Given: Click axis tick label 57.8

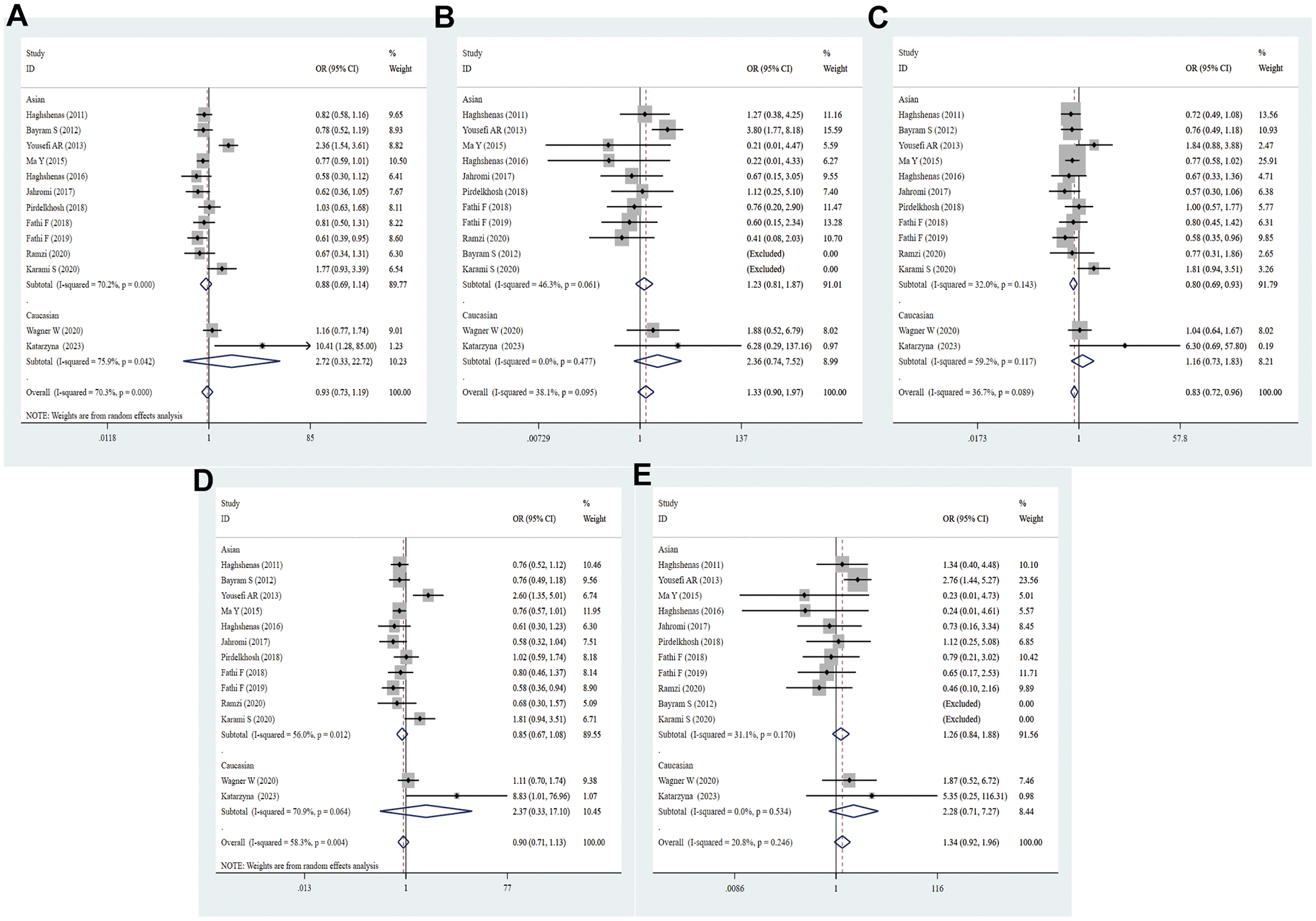Looking at the screenshot, I should (x=1180, y=438).
